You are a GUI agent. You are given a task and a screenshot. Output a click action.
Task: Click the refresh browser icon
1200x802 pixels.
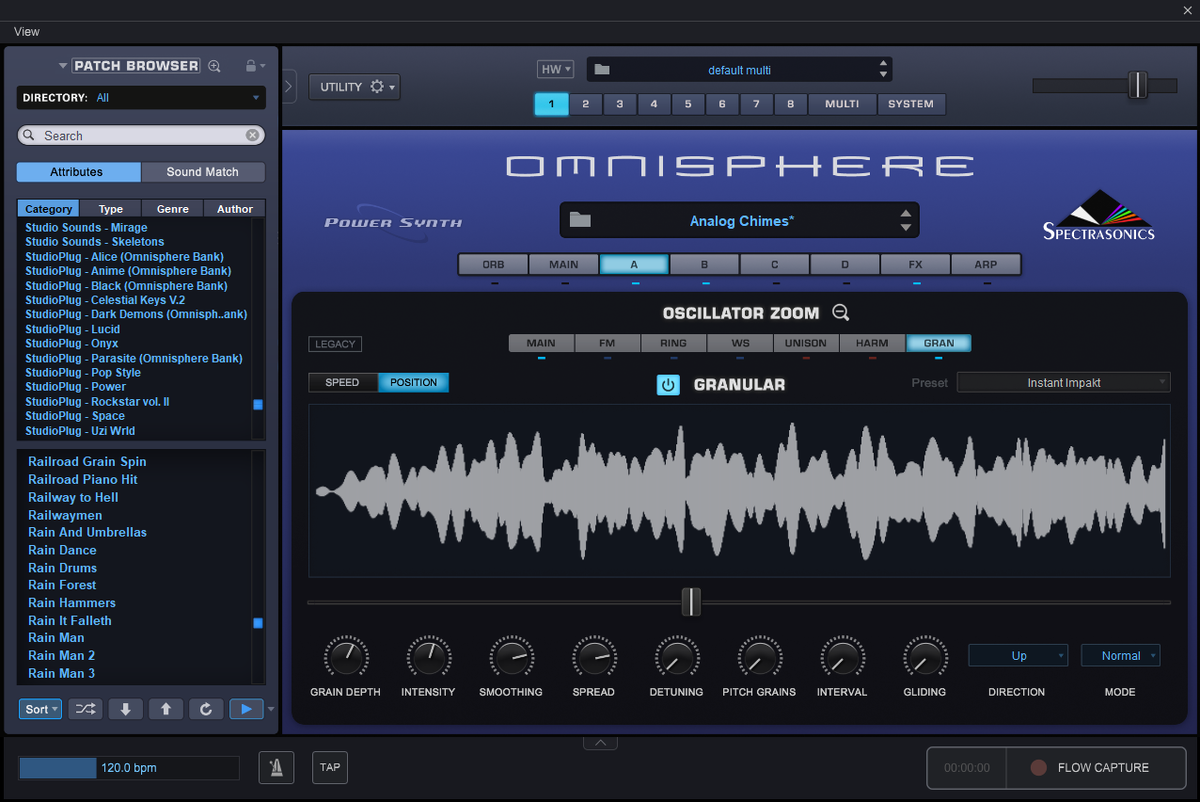(205, 709)
